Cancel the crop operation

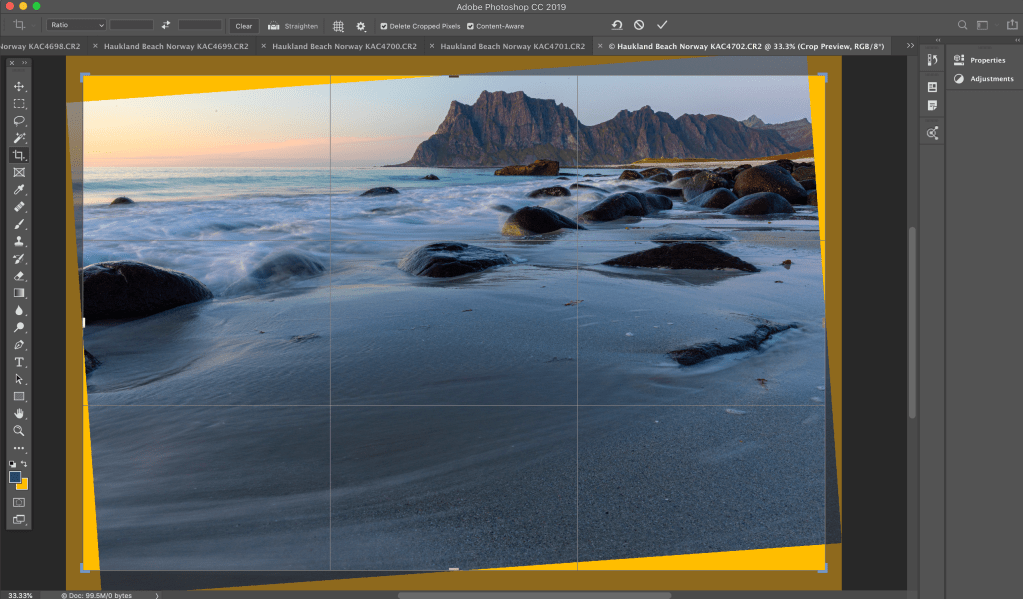[x=639, y=24]
